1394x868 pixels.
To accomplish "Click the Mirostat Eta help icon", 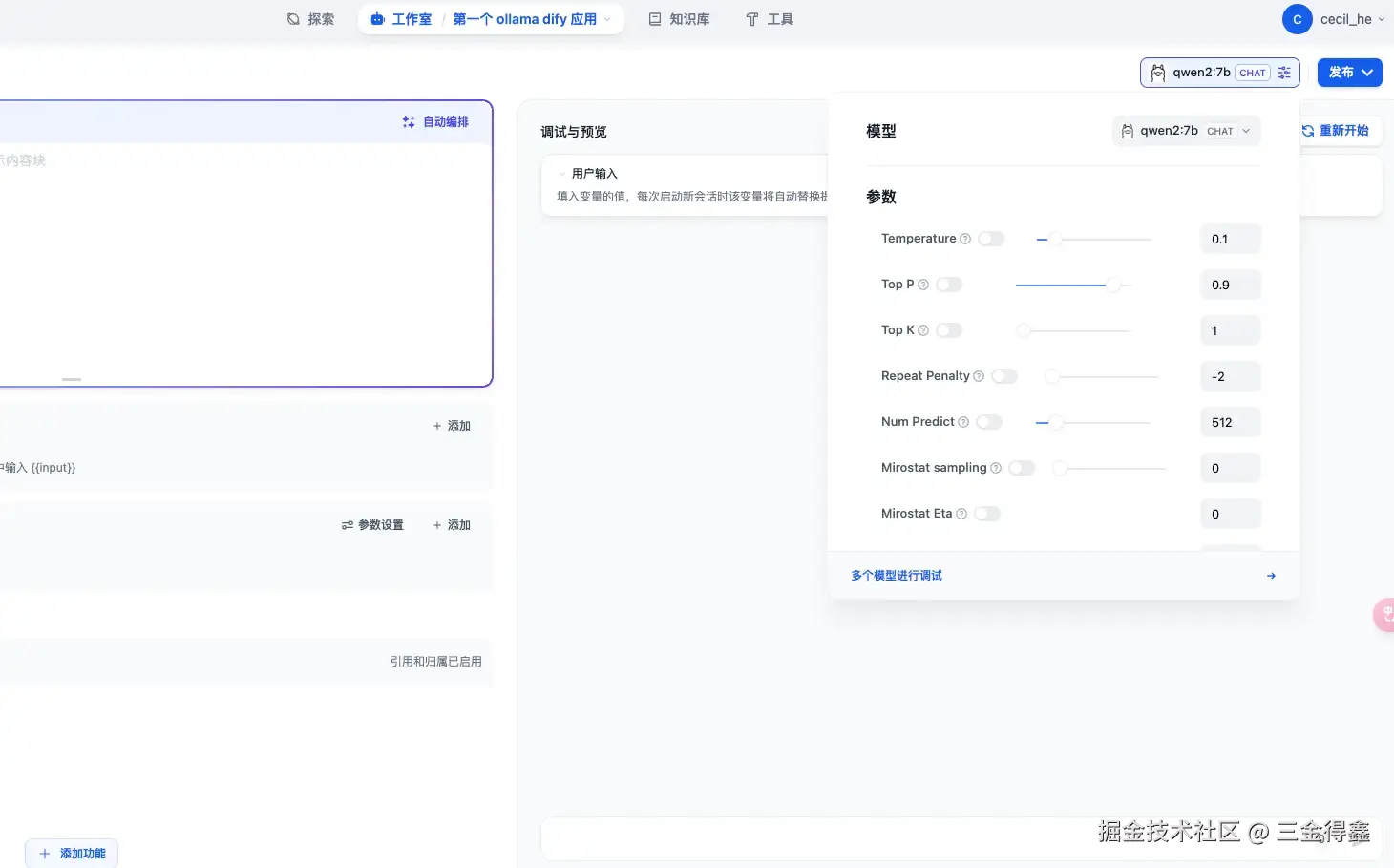I will click(x=961, y=514).
